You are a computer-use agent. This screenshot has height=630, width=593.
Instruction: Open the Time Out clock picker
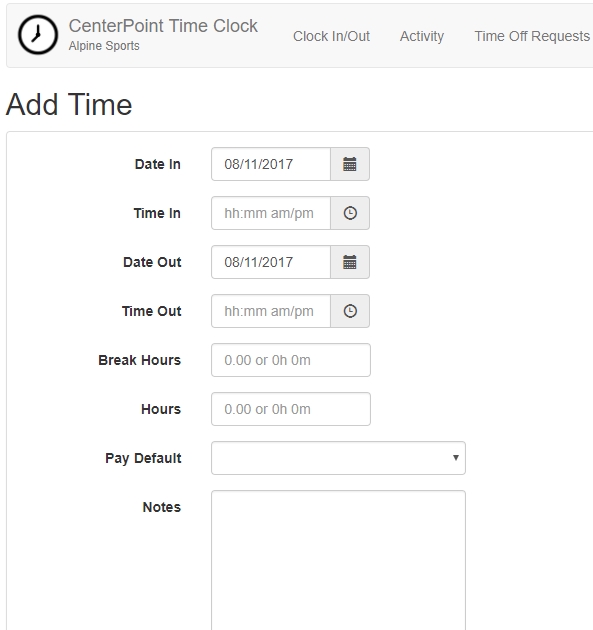pos(350,311)
